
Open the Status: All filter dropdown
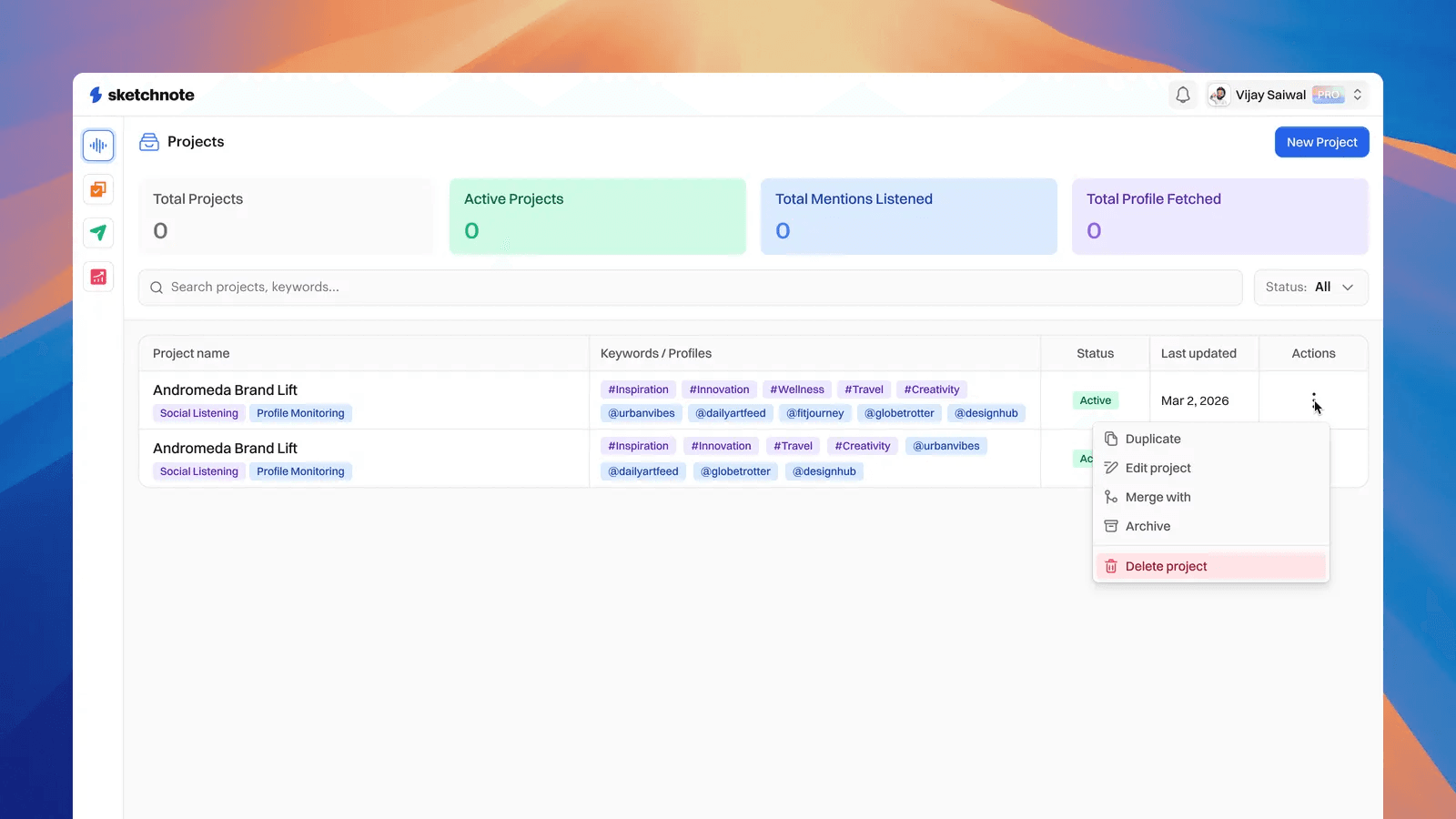[x=1310, y=288]
